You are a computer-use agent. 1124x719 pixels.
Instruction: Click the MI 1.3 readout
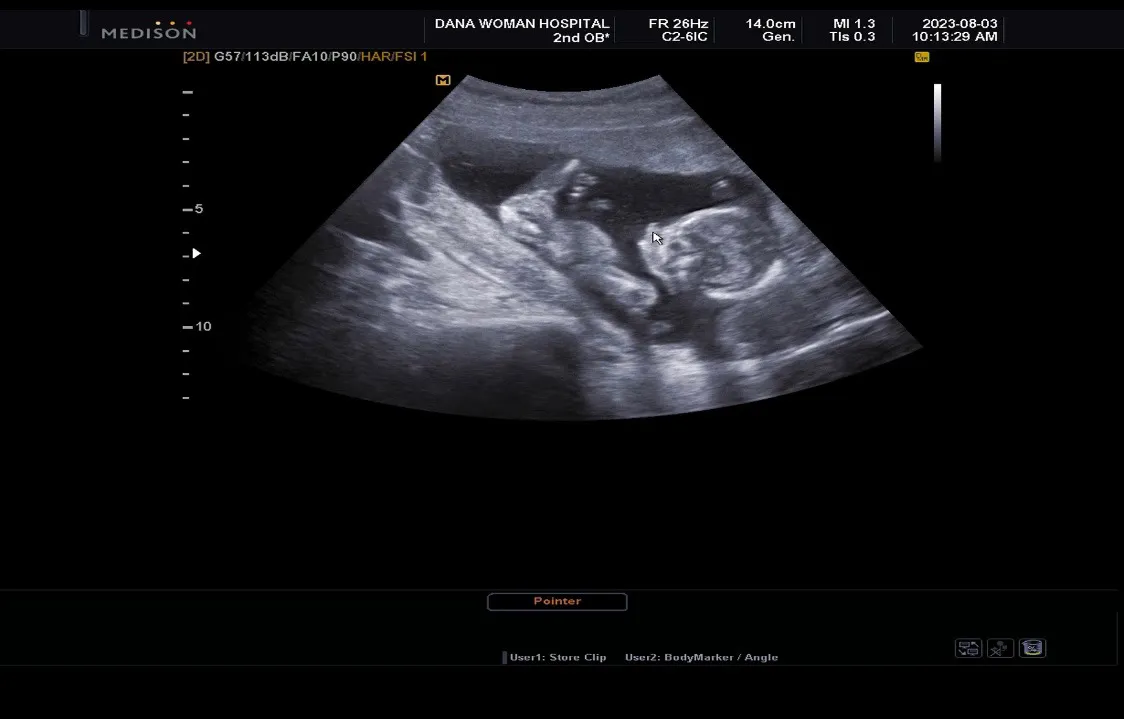point(854,24)
